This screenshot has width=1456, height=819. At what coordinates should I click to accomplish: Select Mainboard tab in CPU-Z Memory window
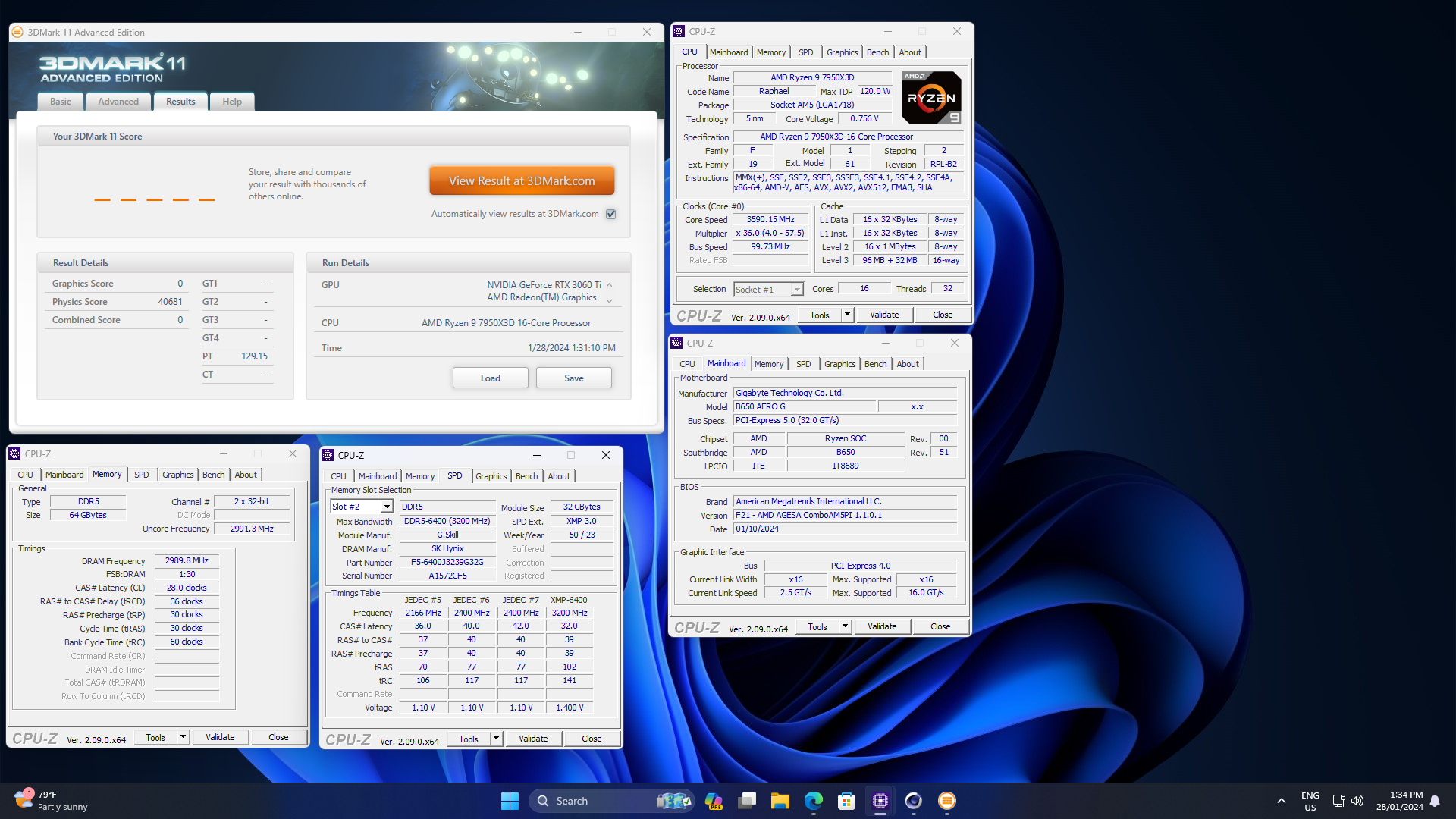pyautogui.click(x=64, y=475)
